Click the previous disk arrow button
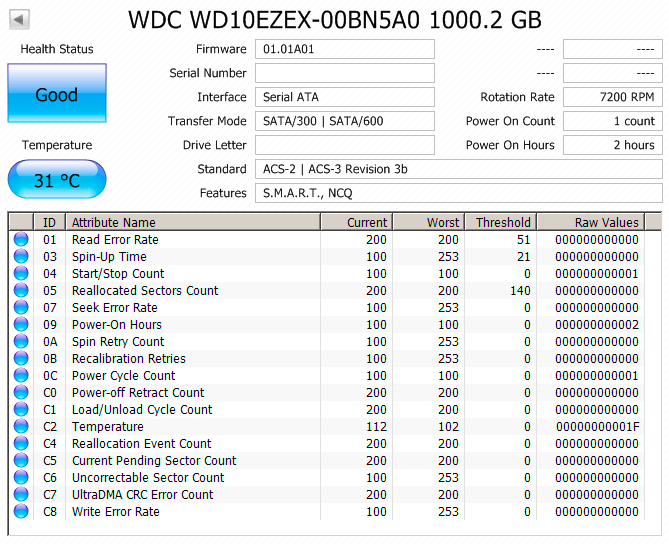The image size is (669, 544). (x=19, y=20)
